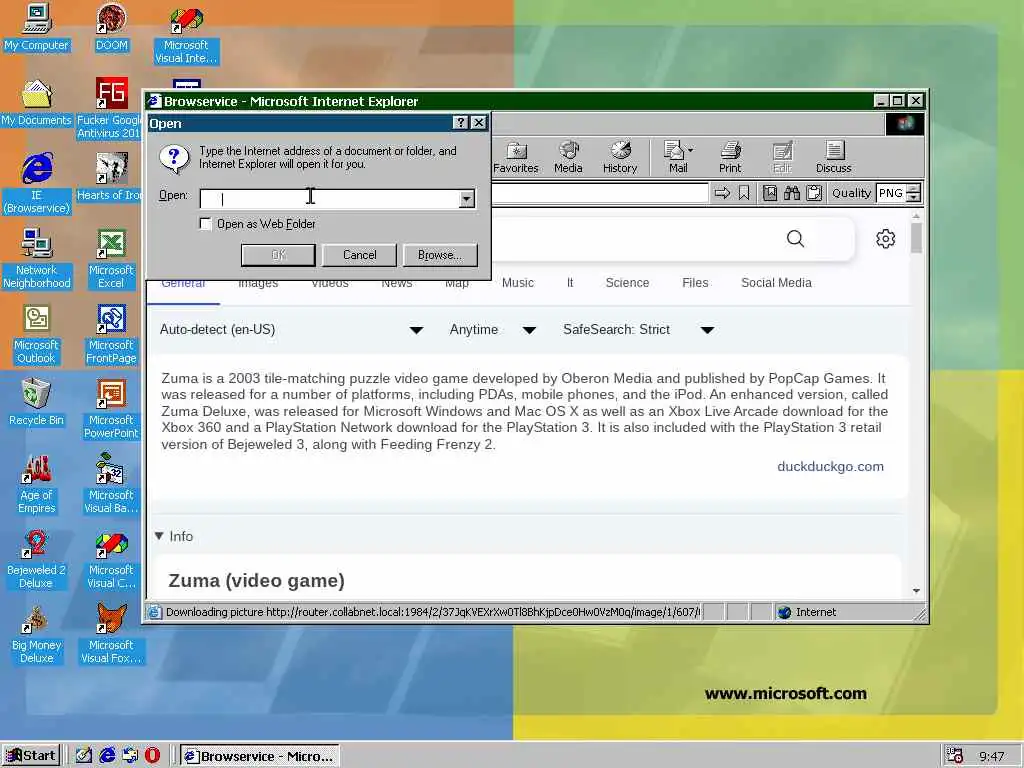Viewport: 1024px width, 768px height.
Task: Decrease Quality with spinner down arrow
Action: [x=914, y=197]
